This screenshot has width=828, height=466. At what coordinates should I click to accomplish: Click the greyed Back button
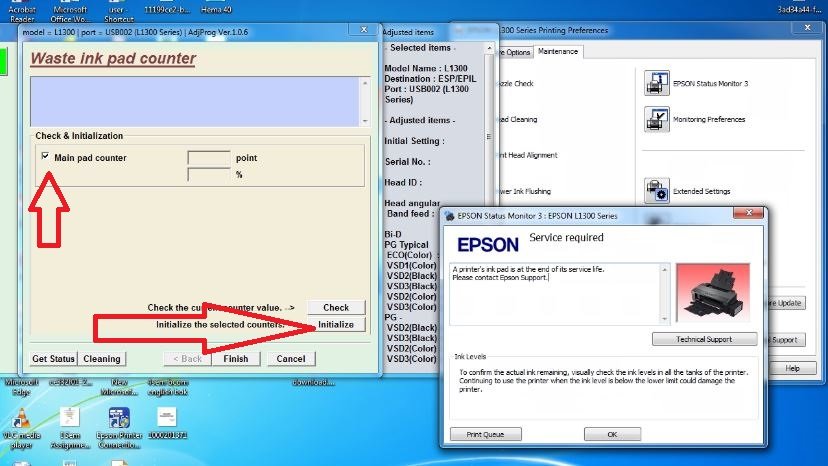click(x=187, y=359)
